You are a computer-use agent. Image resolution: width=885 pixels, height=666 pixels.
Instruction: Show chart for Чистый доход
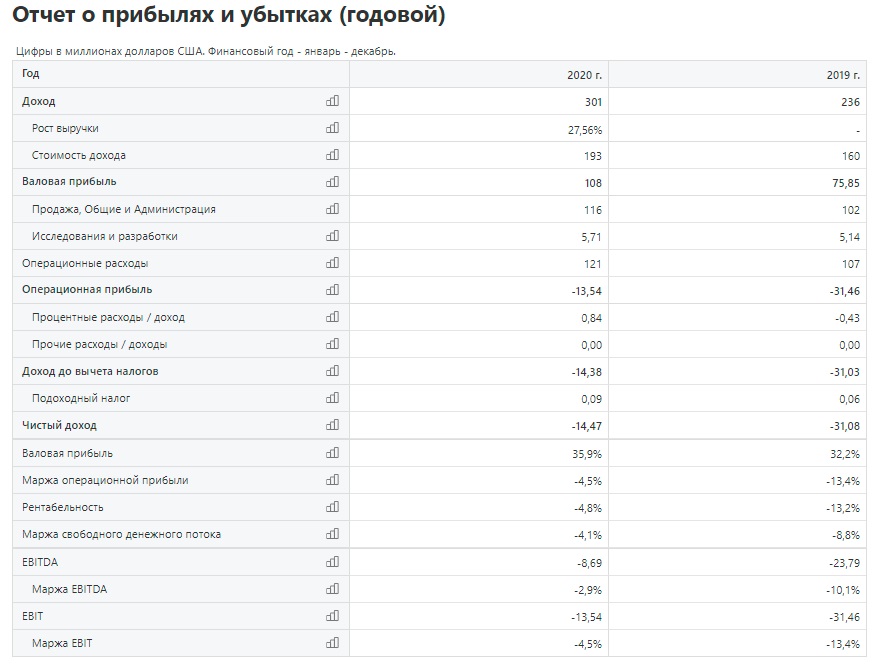[332, 425]
